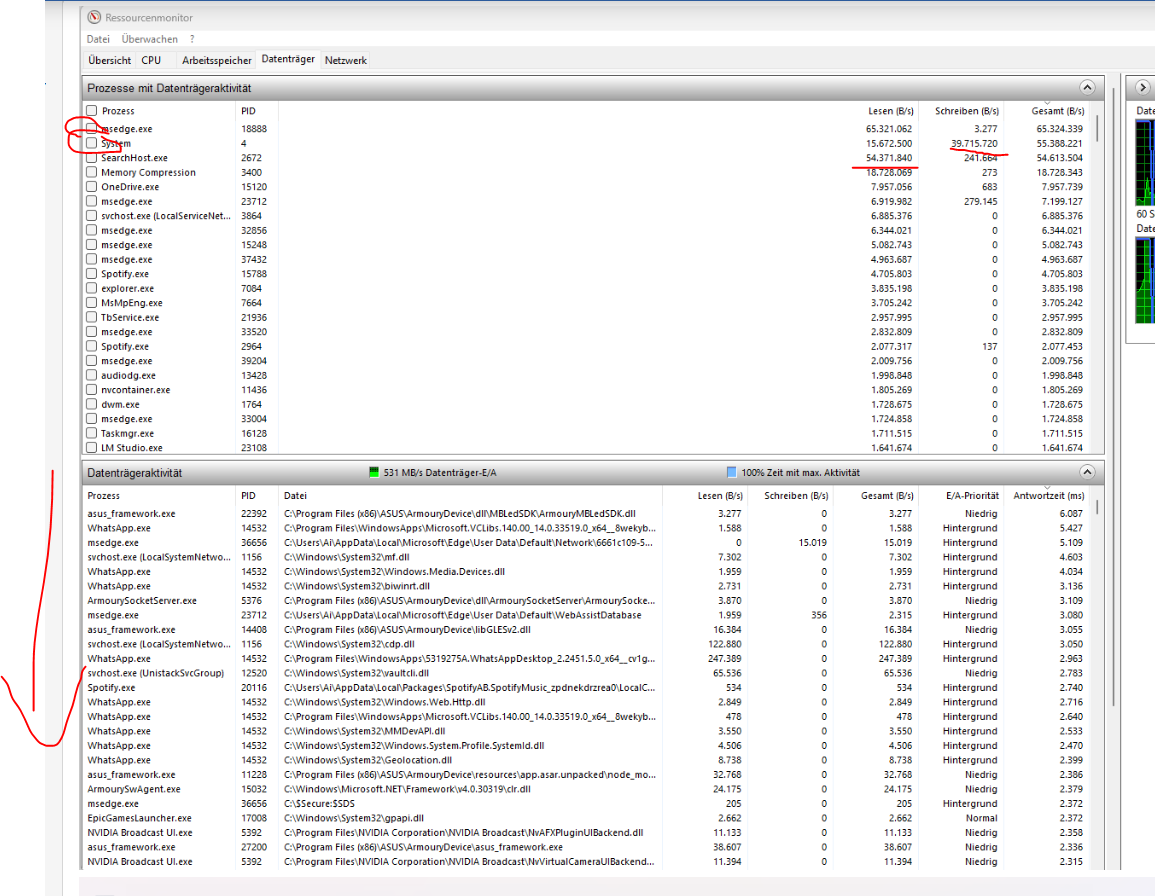1155x896 pixels.
Task: Check the OneDrive.exe checkbox
Action: [91, 186]
